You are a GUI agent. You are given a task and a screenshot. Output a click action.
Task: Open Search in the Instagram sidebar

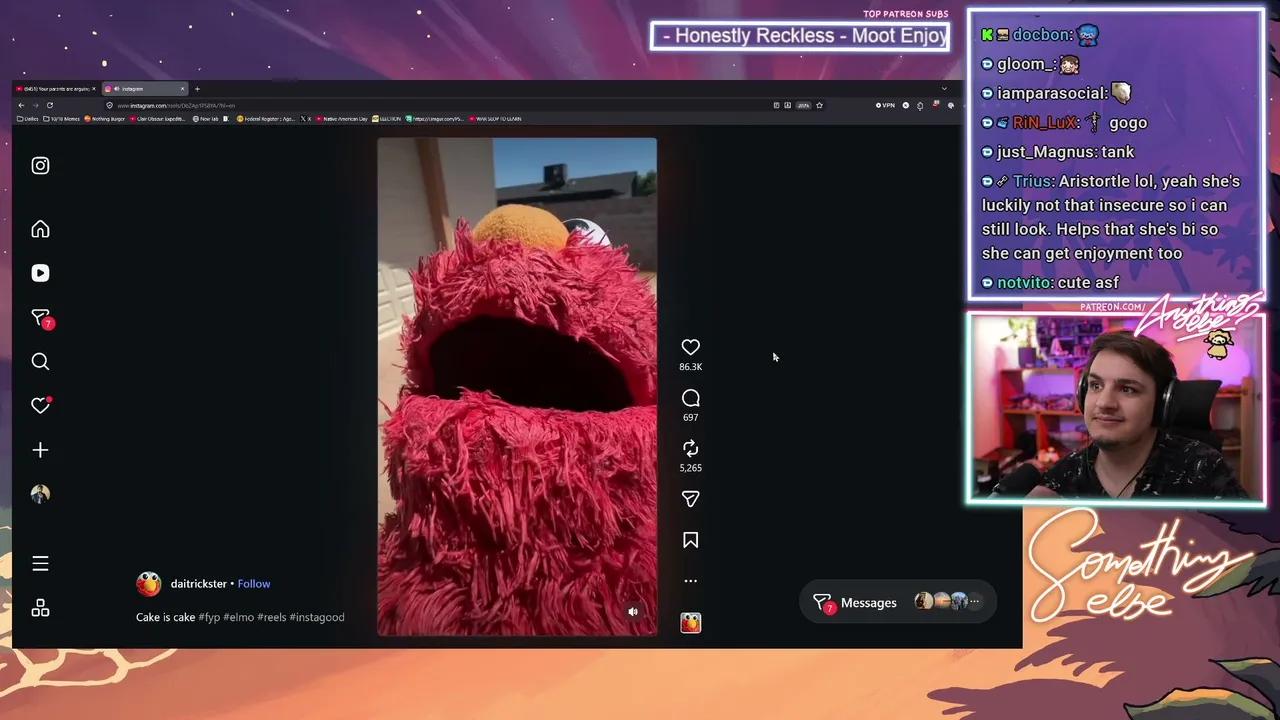(x=40, y=362)
